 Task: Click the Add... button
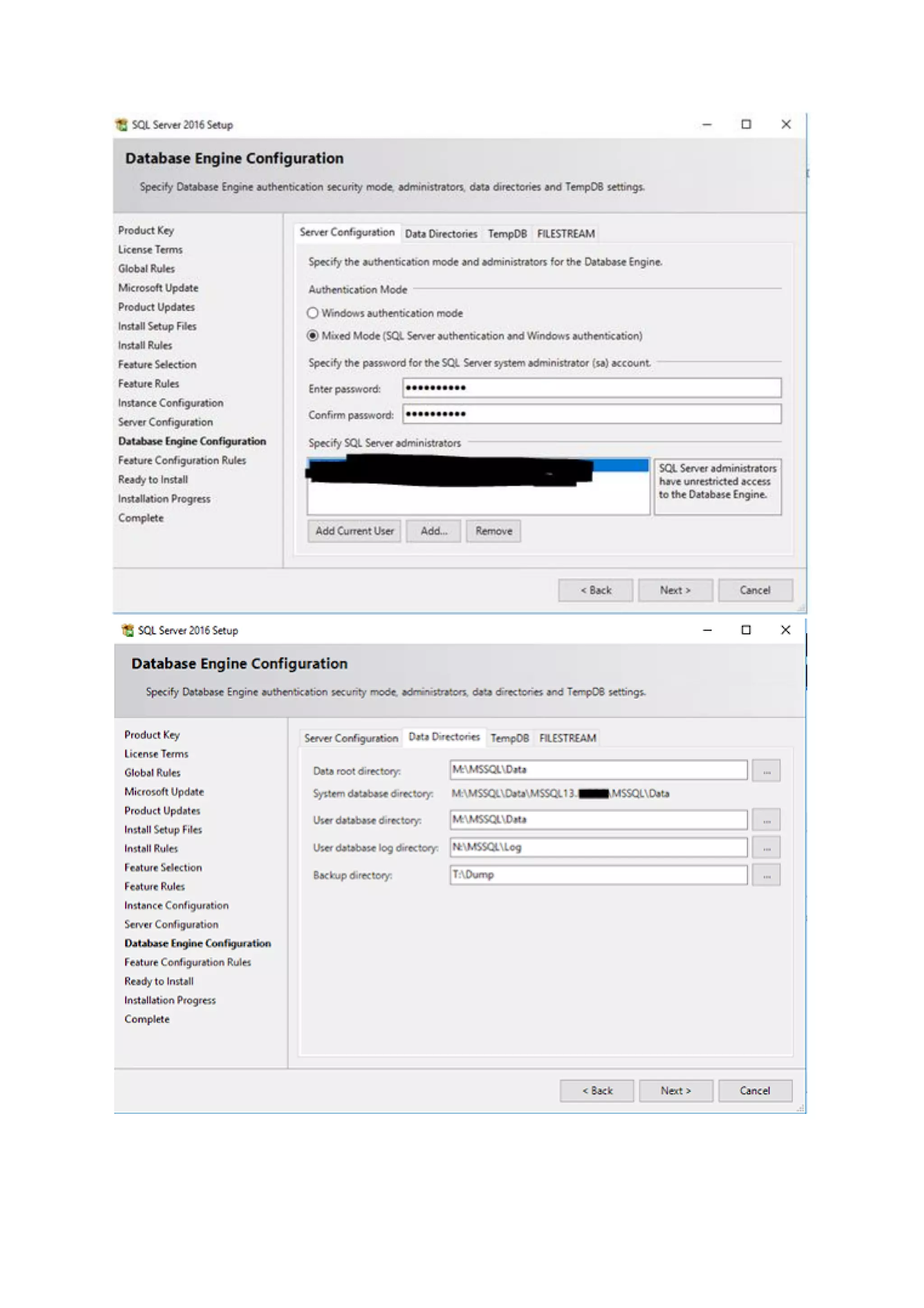tap(433, 531)
